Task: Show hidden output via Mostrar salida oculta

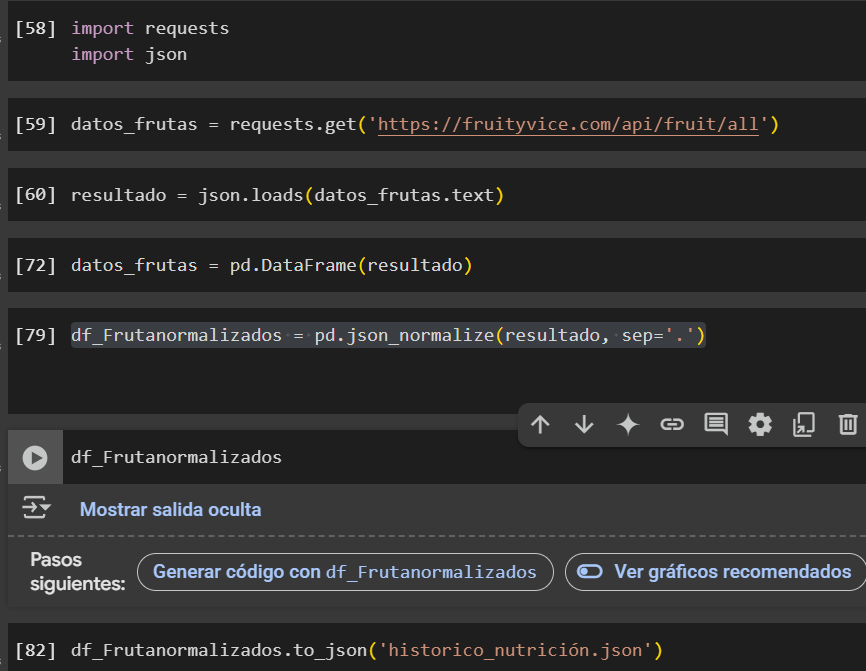Action: tap(170, 510)
